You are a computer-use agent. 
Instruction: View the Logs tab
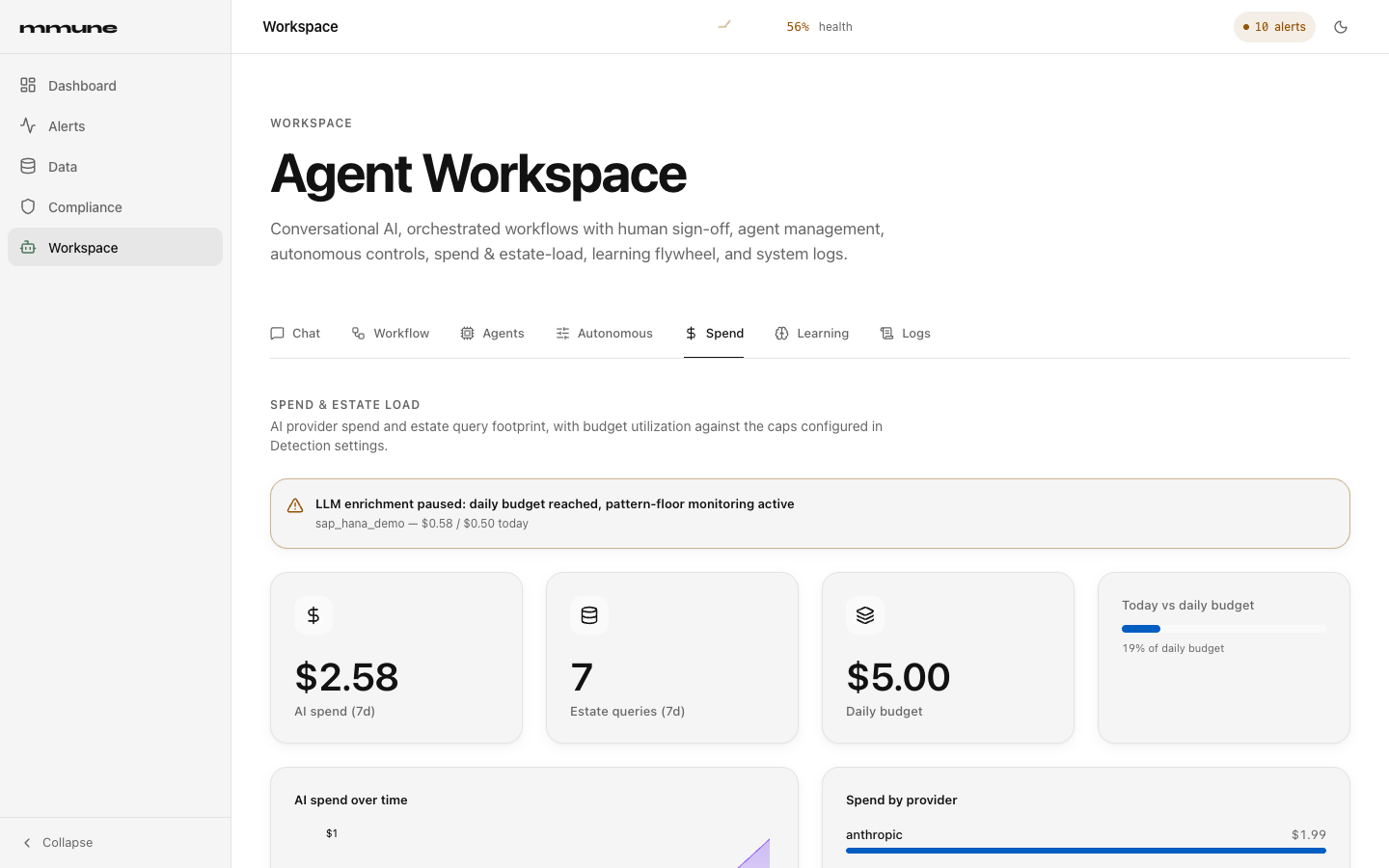pyautogui.click(x=905, y=334)
